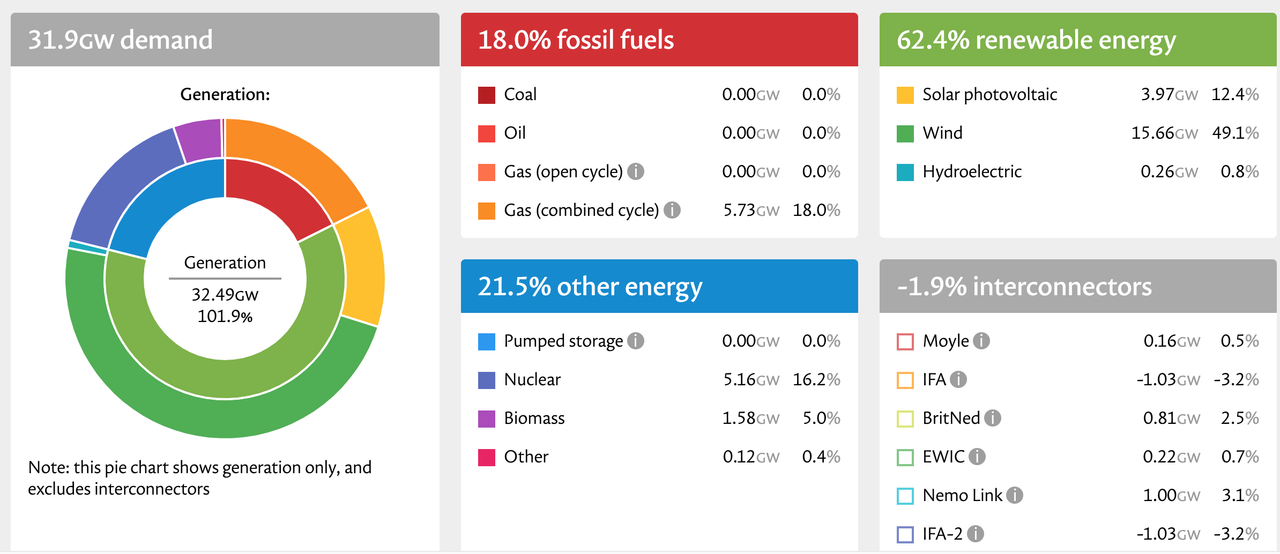Click IFA outlined orange swatch

(905, 380)
